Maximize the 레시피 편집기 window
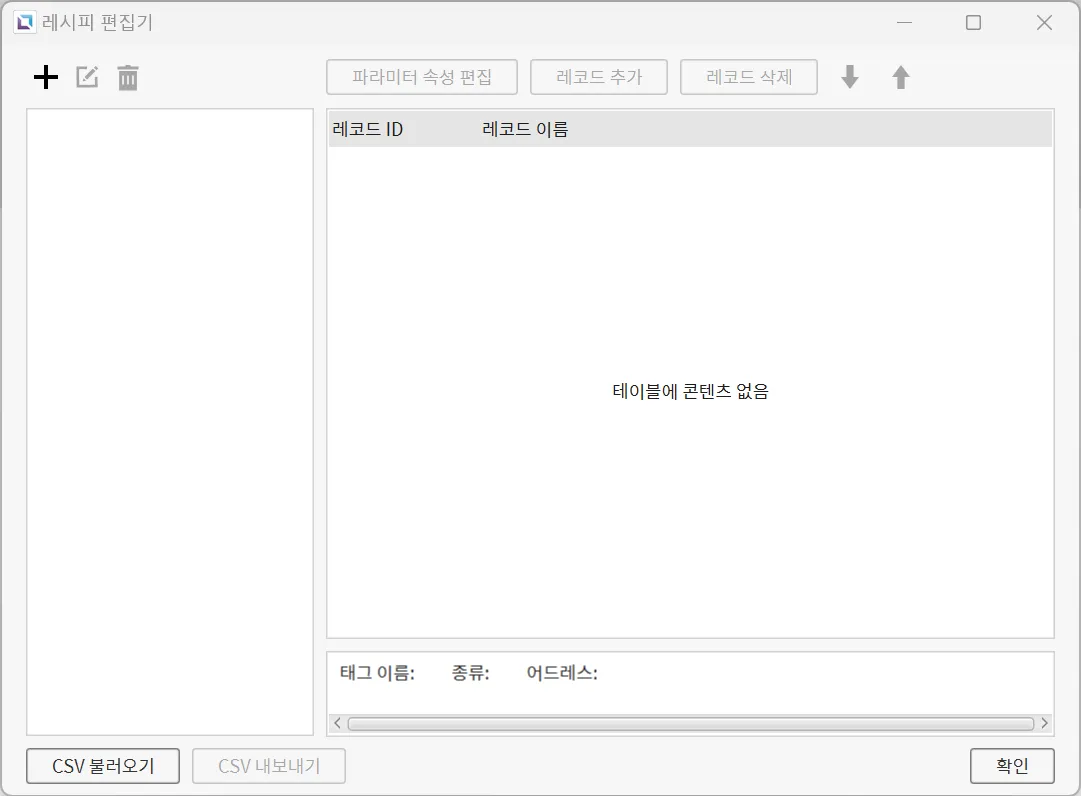Viewport: 1081px width, 796px height. click(x=973, y=23)
